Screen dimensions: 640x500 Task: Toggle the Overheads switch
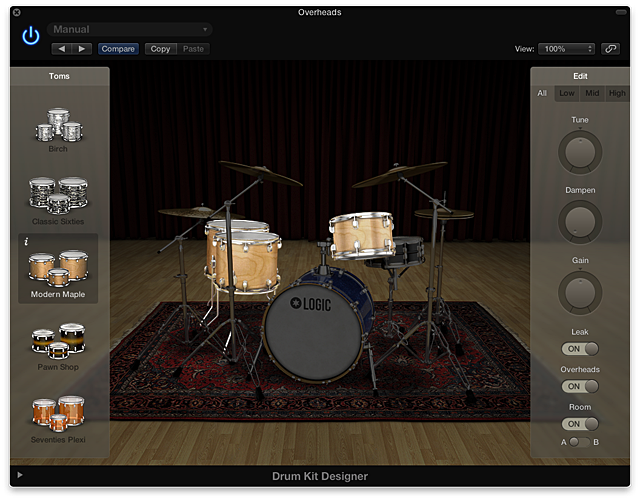tap(580, 386)
